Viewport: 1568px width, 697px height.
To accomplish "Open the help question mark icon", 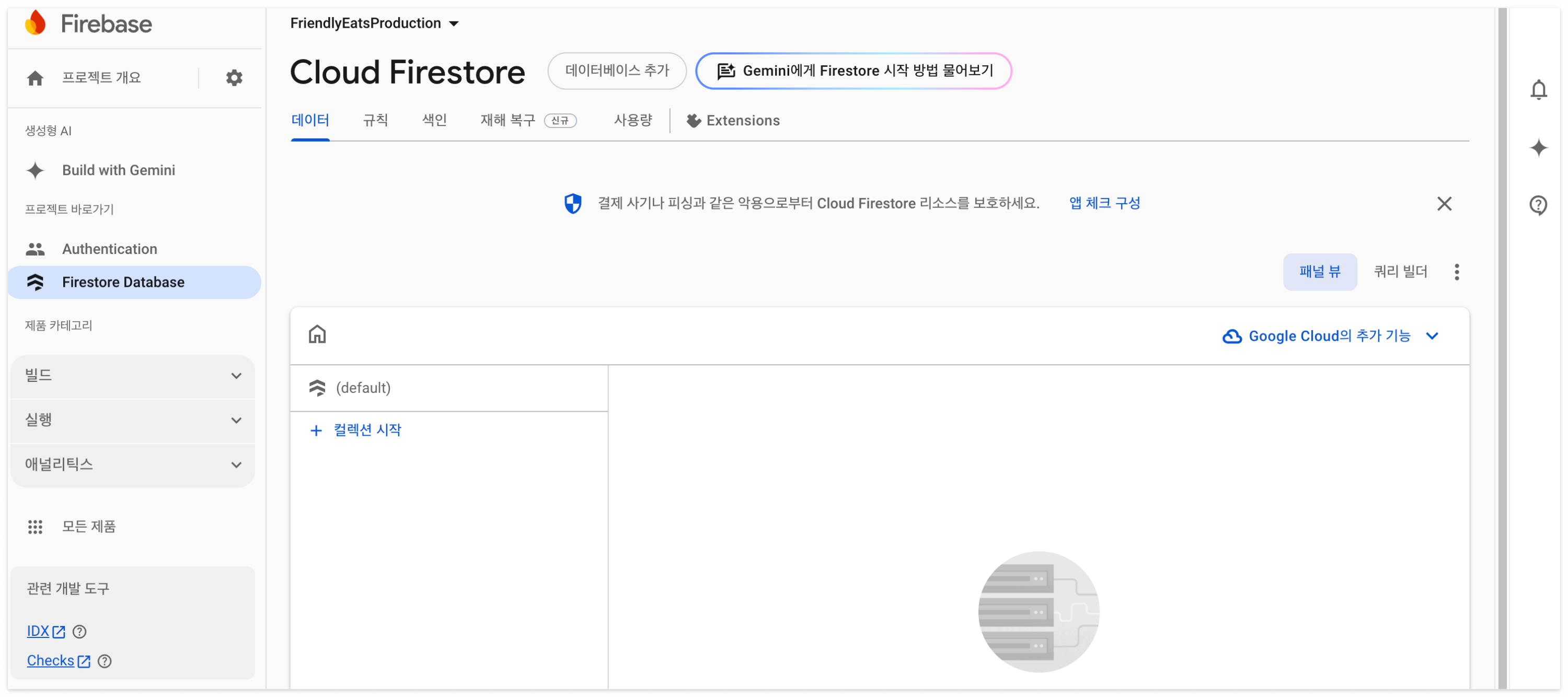I will tap(1538, 205).
